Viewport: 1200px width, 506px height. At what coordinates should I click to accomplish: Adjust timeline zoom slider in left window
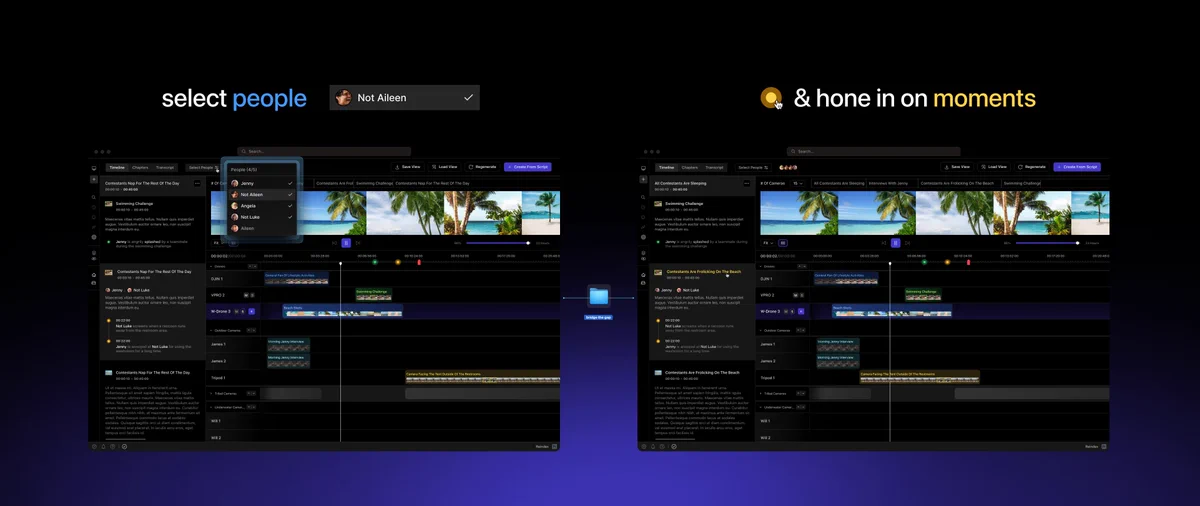(498, 243)
